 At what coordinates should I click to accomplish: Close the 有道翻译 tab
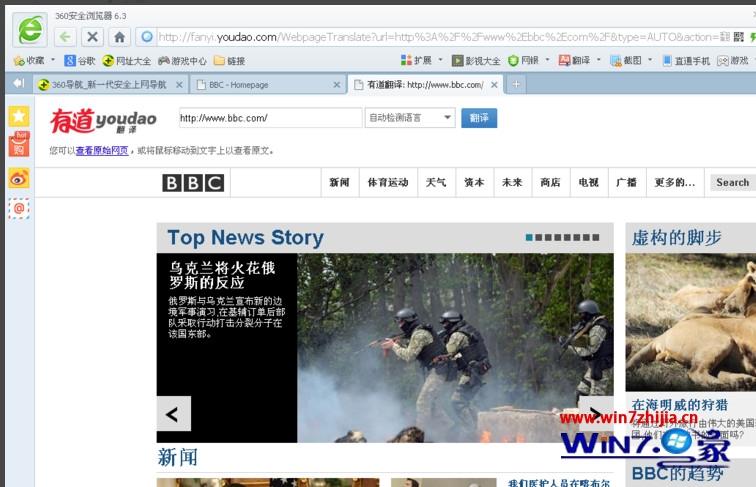click(x=494, y=85)
